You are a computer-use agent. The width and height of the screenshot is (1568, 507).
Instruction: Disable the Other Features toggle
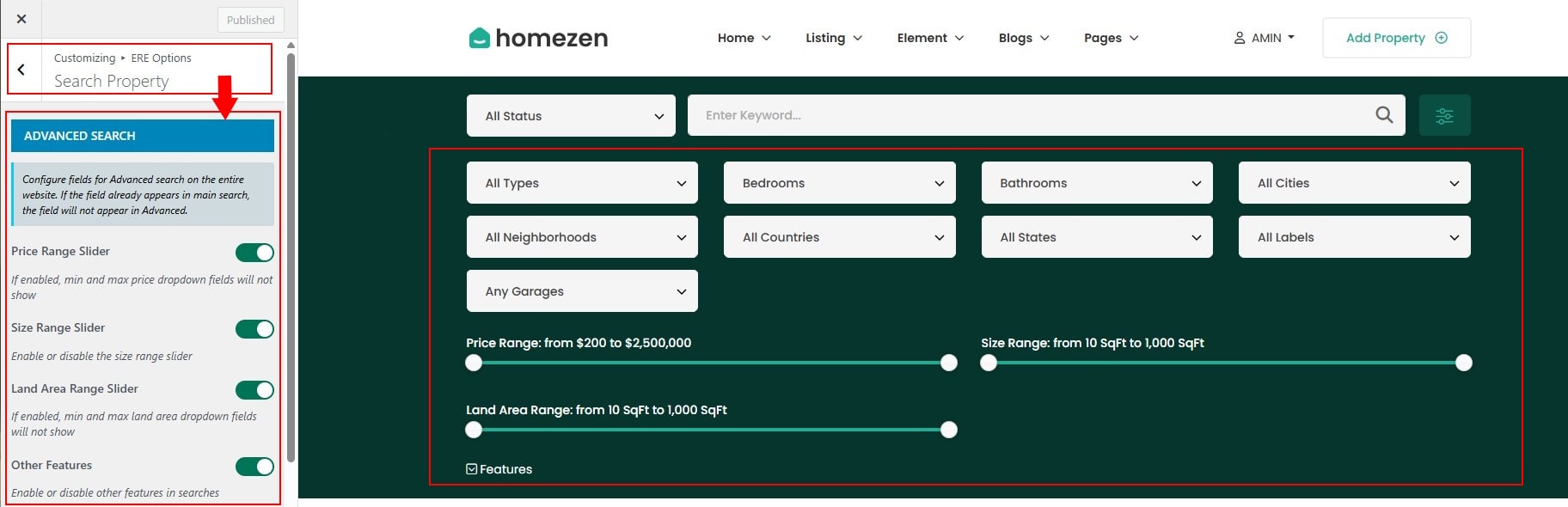click(254, 467)
